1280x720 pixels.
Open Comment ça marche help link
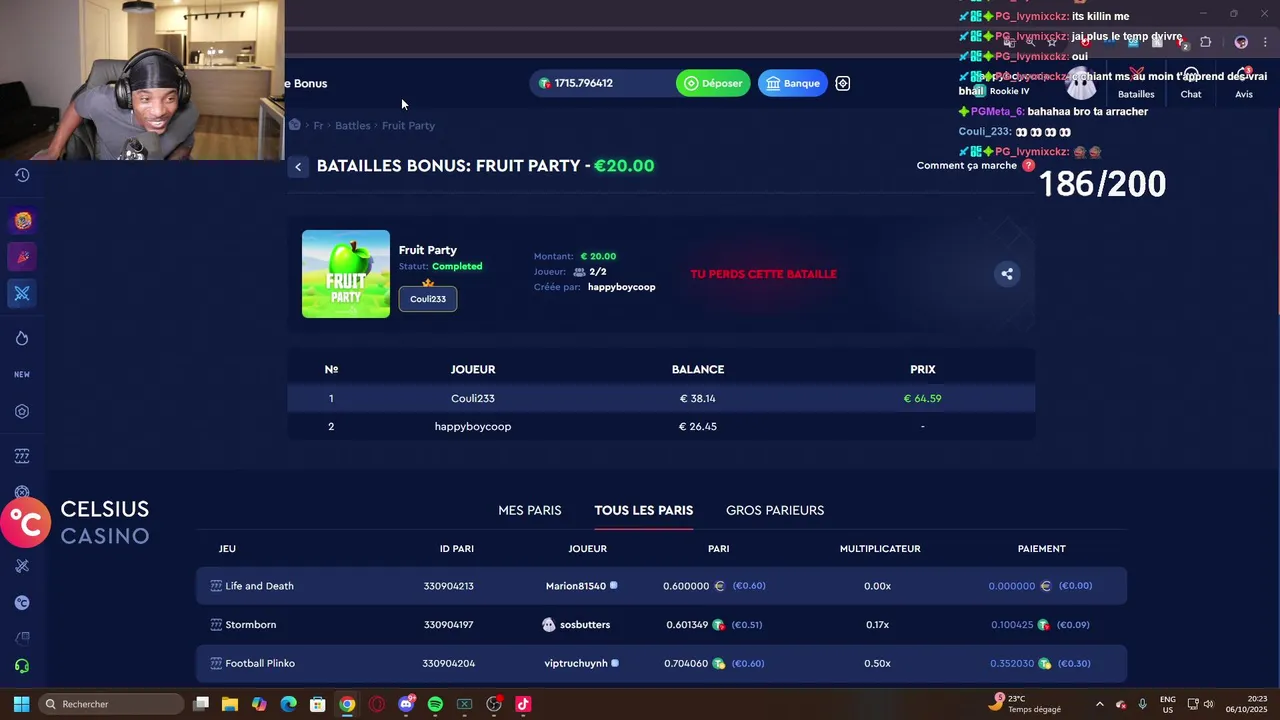967,166
